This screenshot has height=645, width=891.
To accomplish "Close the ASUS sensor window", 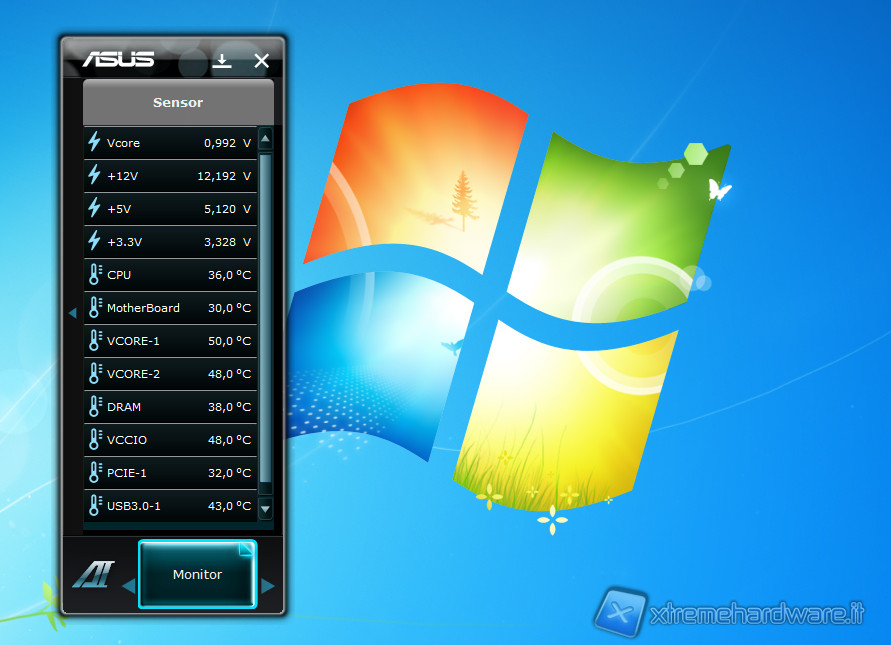I will 262,61.
